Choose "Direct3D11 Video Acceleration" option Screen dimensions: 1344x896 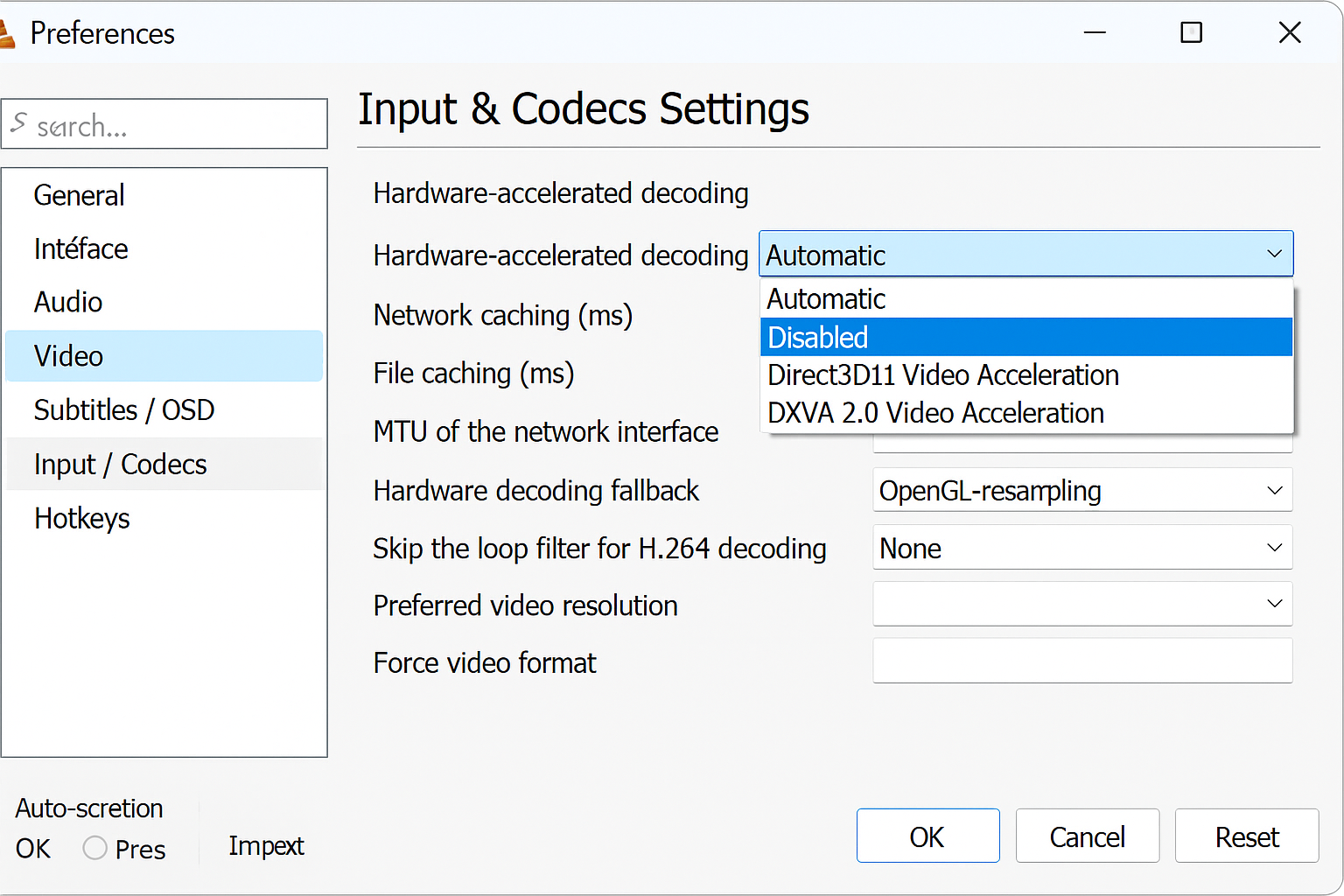click(943, 374)
